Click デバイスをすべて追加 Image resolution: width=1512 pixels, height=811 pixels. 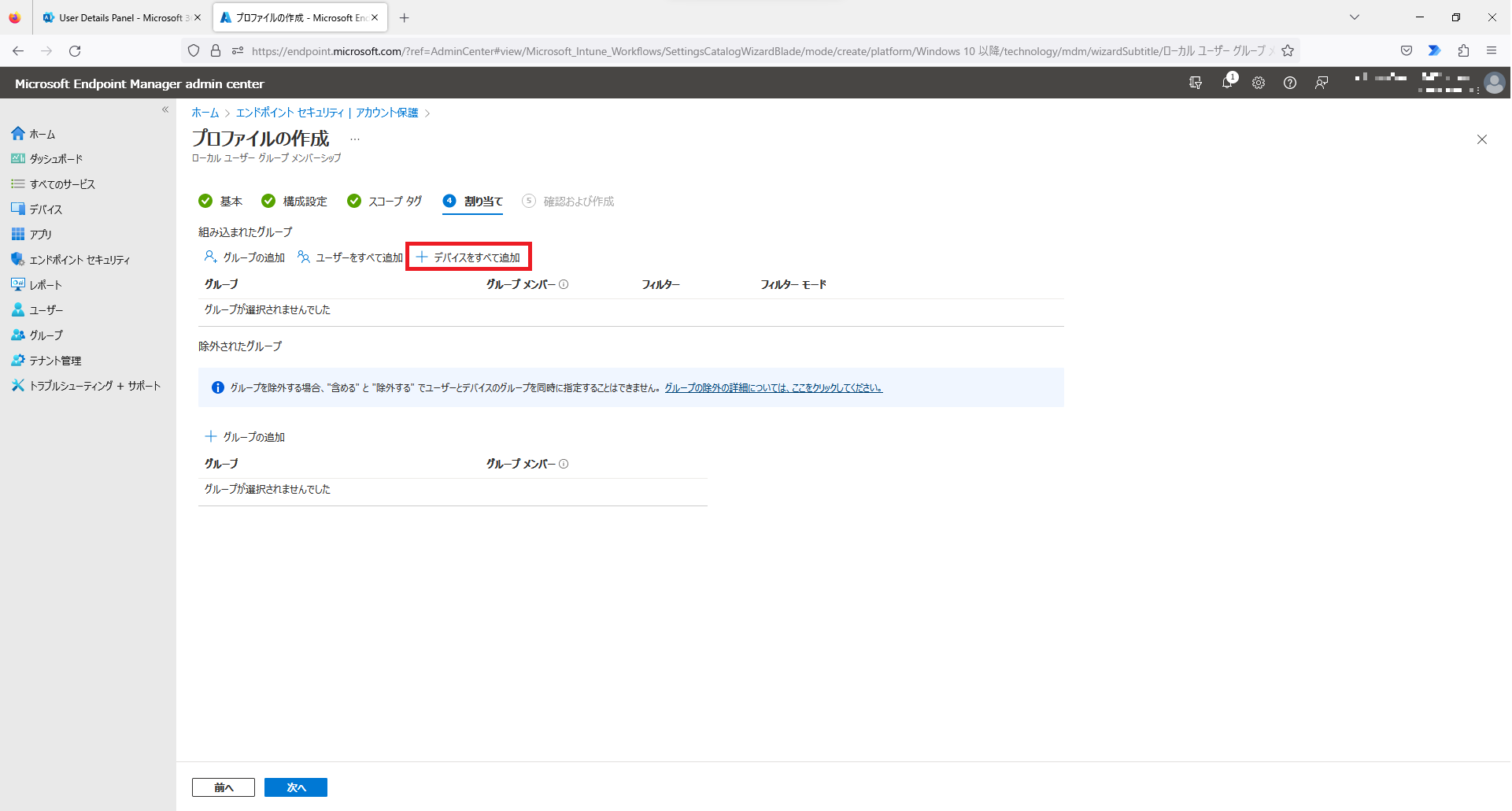(468, 257)
